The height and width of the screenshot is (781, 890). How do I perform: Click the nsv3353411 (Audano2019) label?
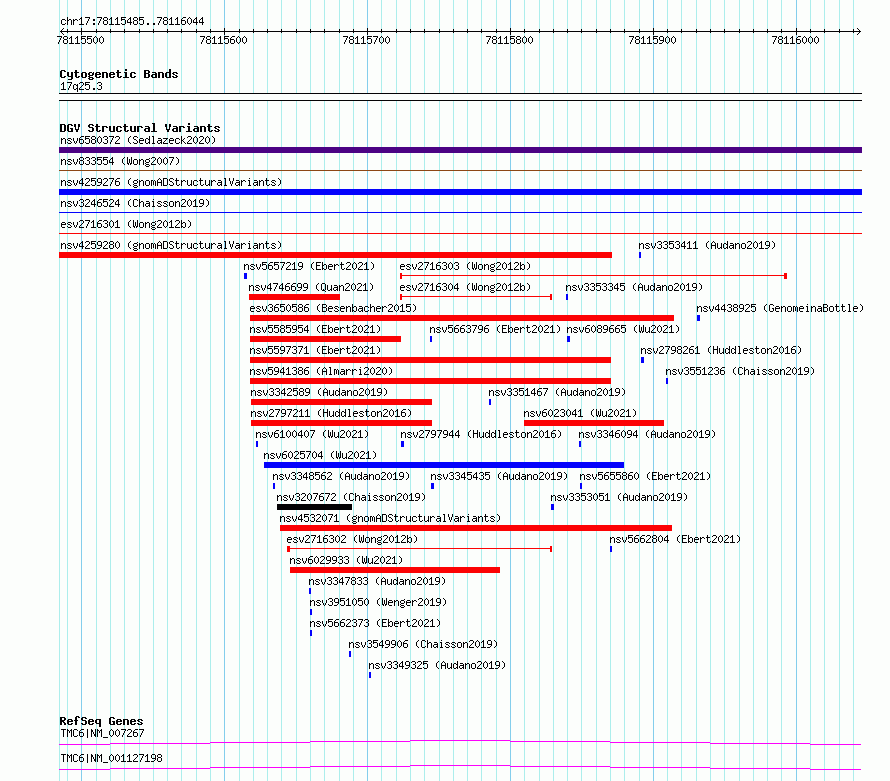pos(707,245)
